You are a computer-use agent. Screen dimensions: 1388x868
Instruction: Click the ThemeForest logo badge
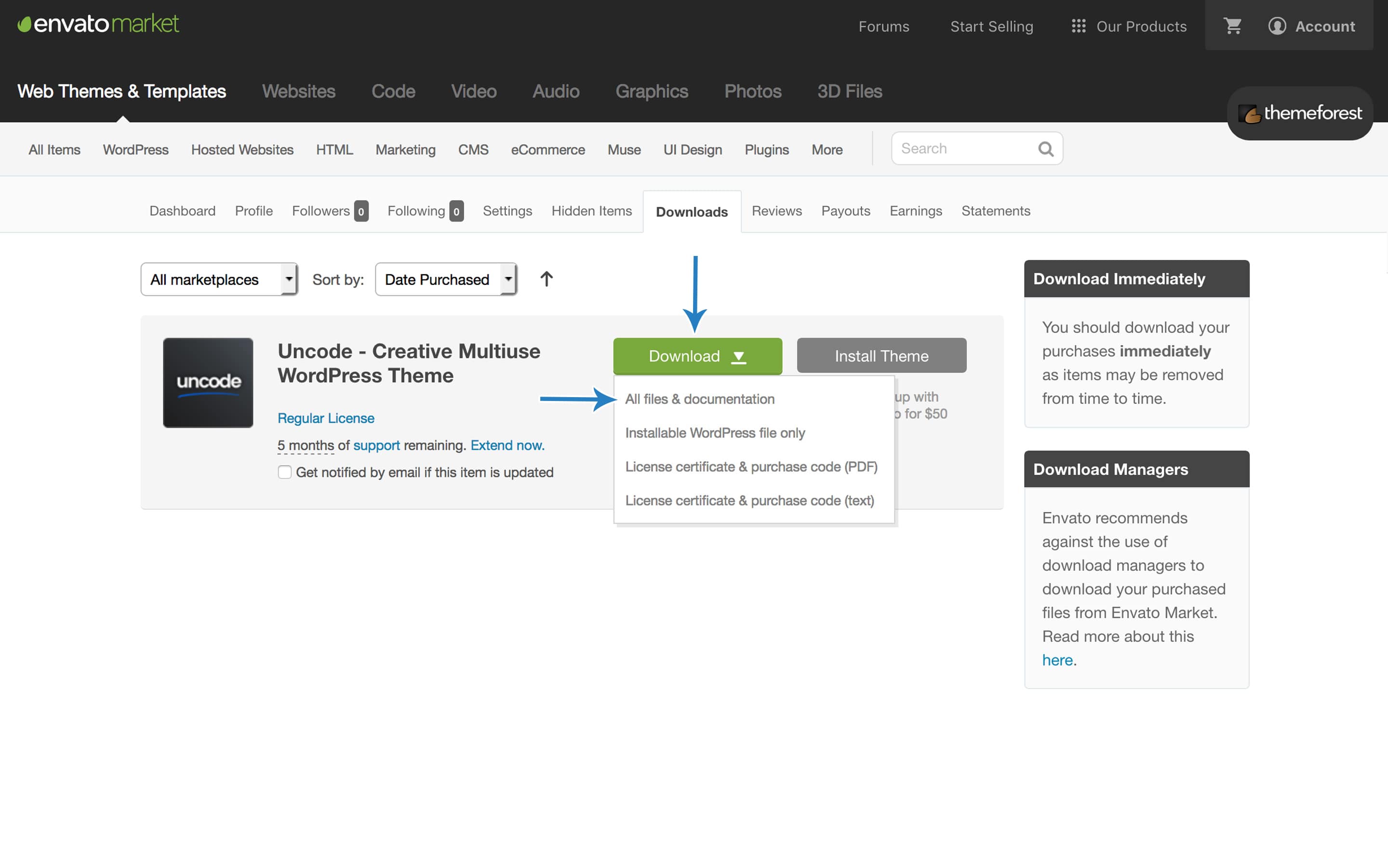pyautogui.click(x=1300, y=113)
